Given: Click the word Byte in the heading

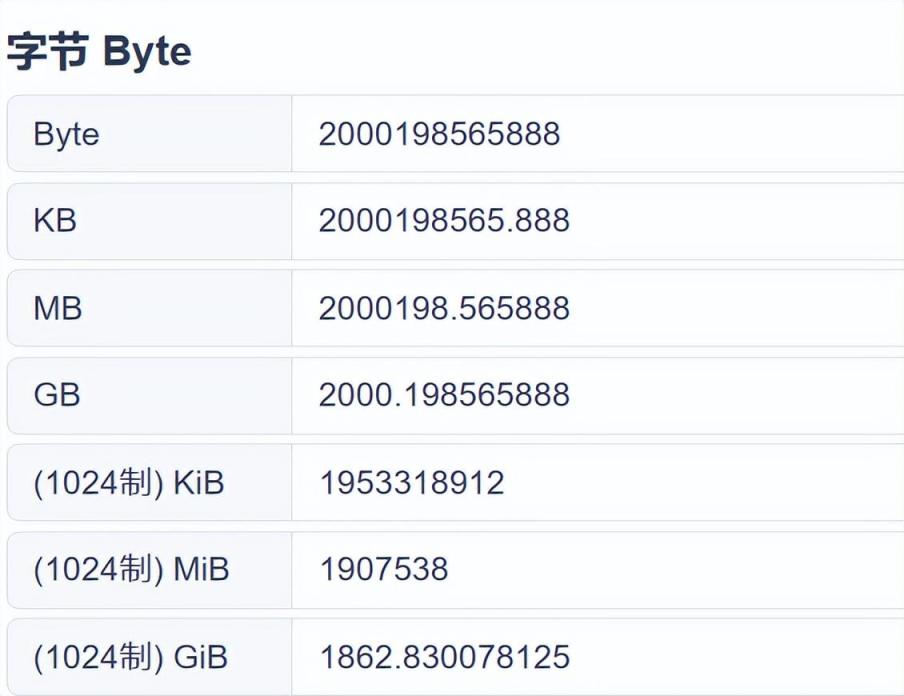Looking at the screenshot, I should [147, 53].
